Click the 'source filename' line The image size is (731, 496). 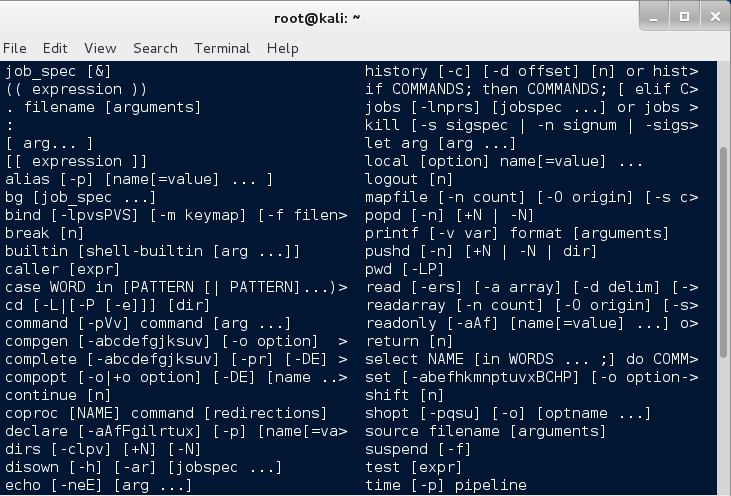[485, 431]
